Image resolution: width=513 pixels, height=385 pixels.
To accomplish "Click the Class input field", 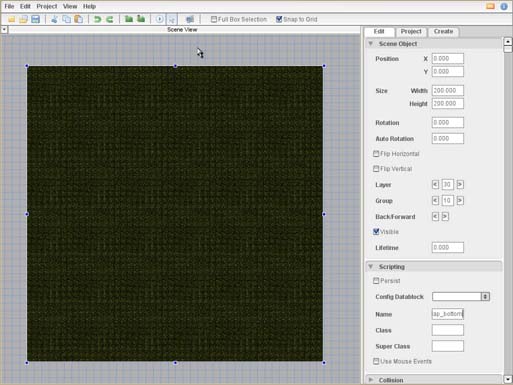I will coord(448,330).
